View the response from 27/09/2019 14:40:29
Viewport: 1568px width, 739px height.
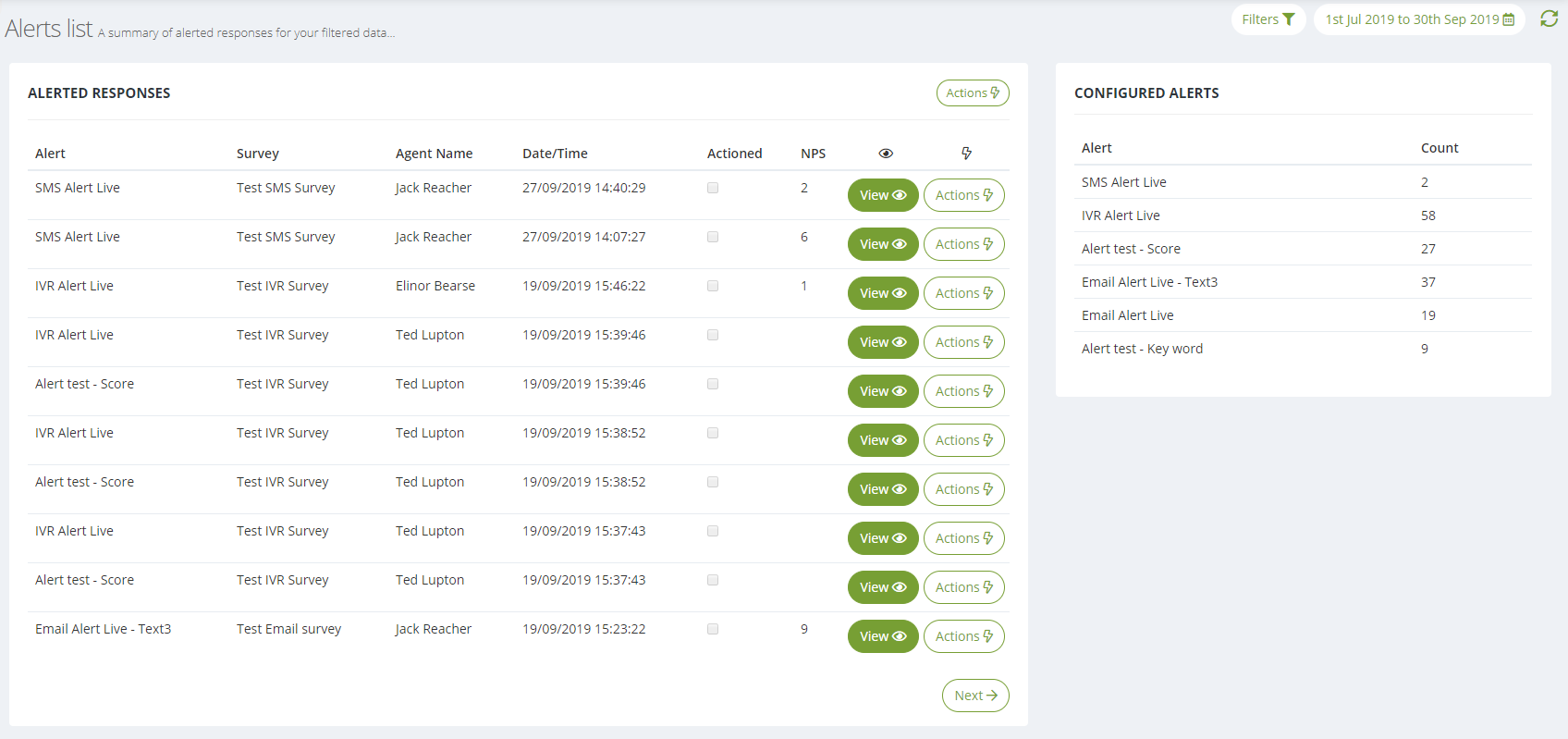[x=883, y=195]
